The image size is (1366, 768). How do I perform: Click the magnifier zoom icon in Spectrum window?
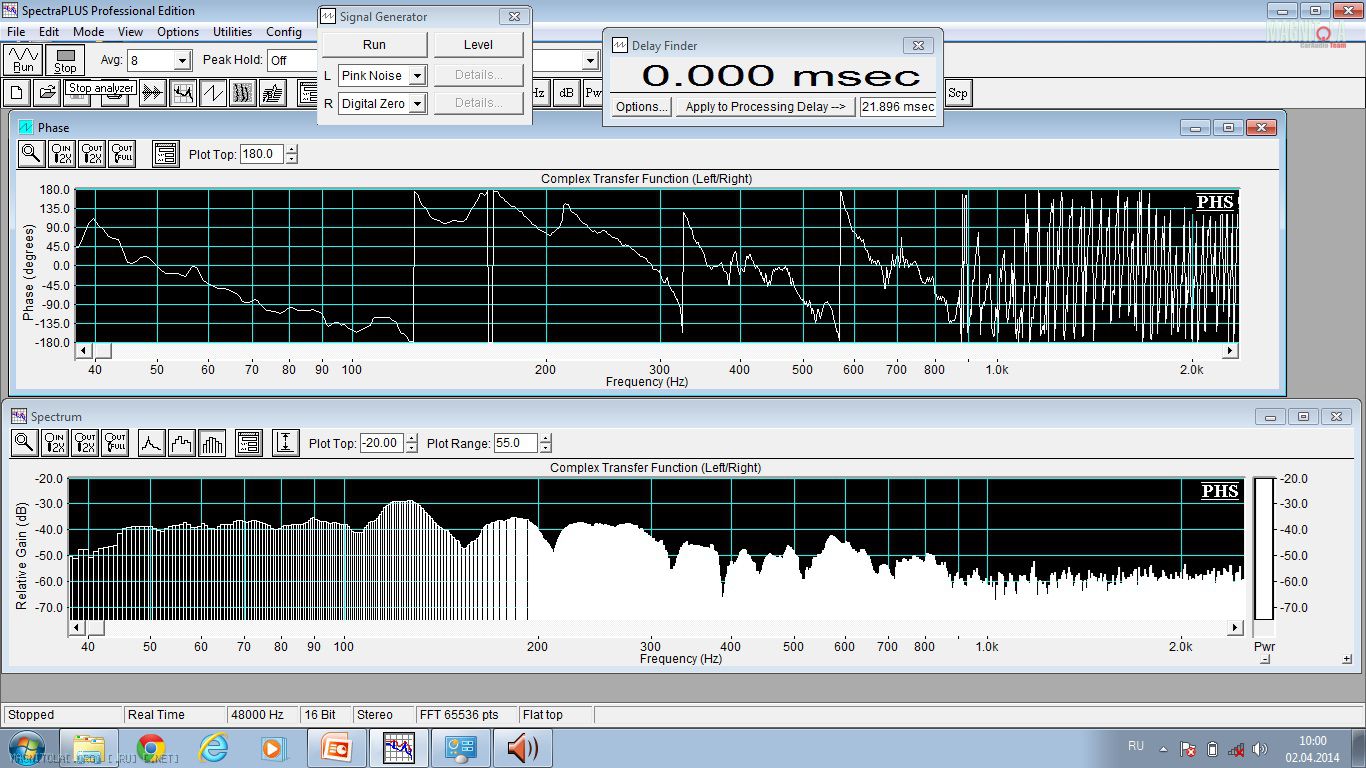(24, 442)
